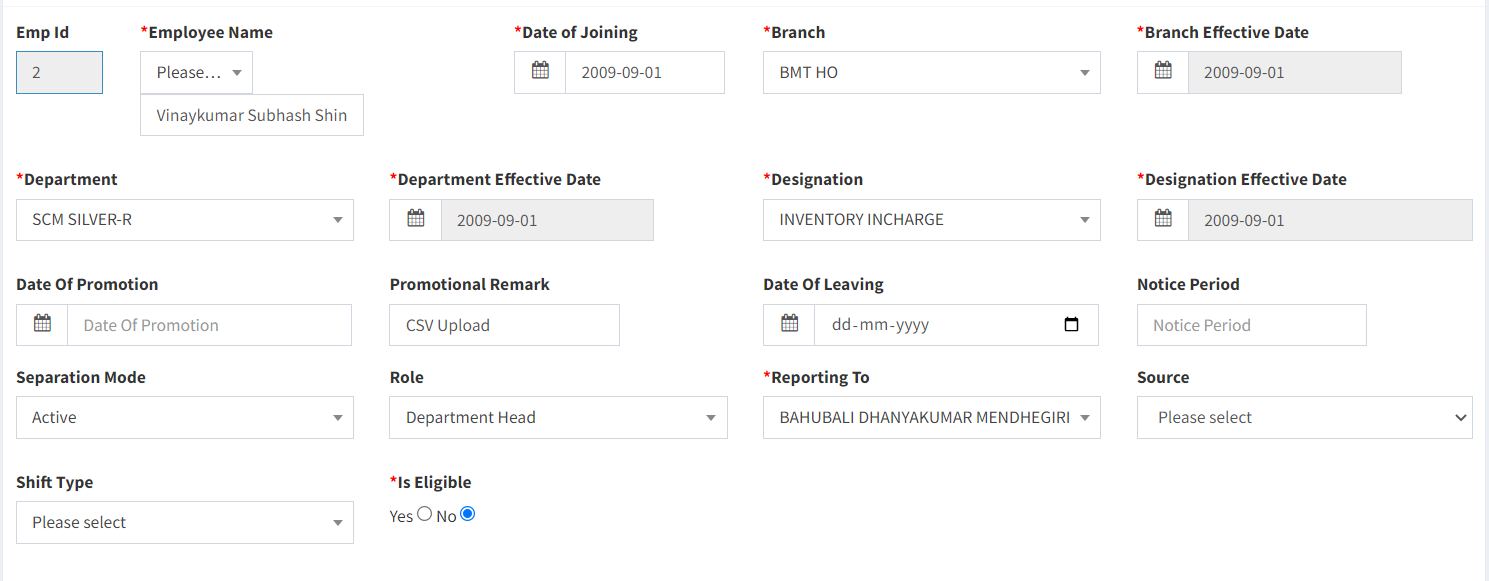Expand the Role dropdown showing Department Head

(558, 417)
